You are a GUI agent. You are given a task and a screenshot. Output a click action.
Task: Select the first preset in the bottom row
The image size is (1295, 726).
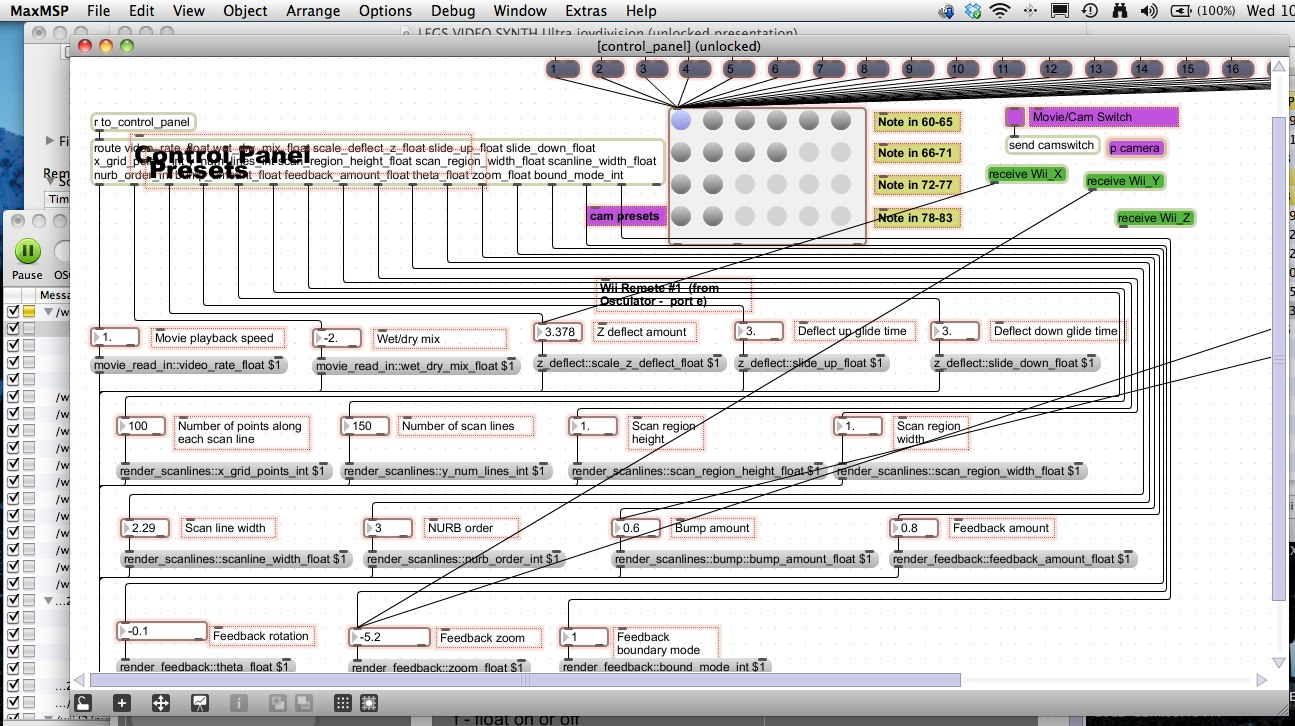(681, 217)
